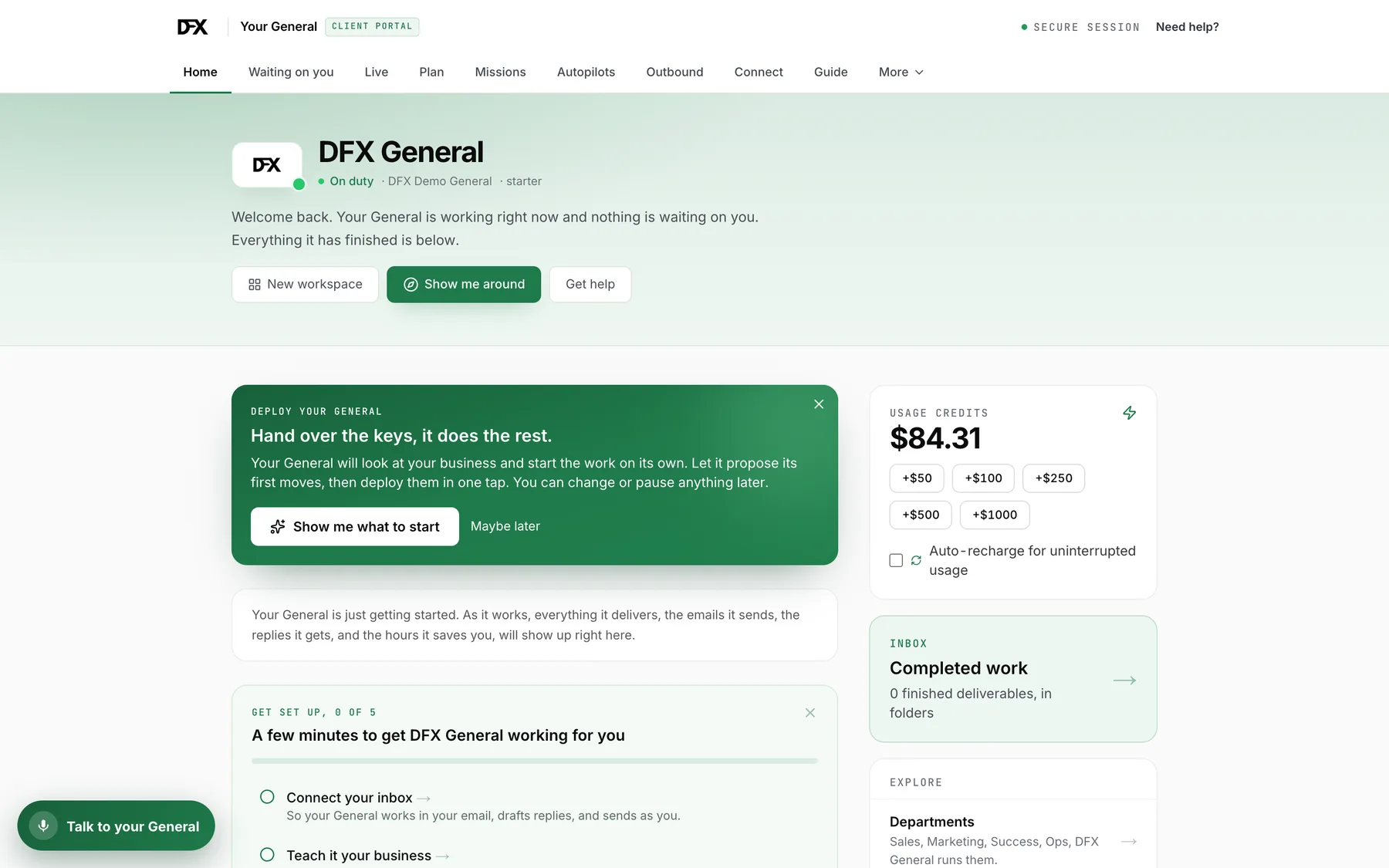Click the SECURE SESSION indicator
Image resolution: width=1389 pixels, height=868 pixels.
(1080, 27)
